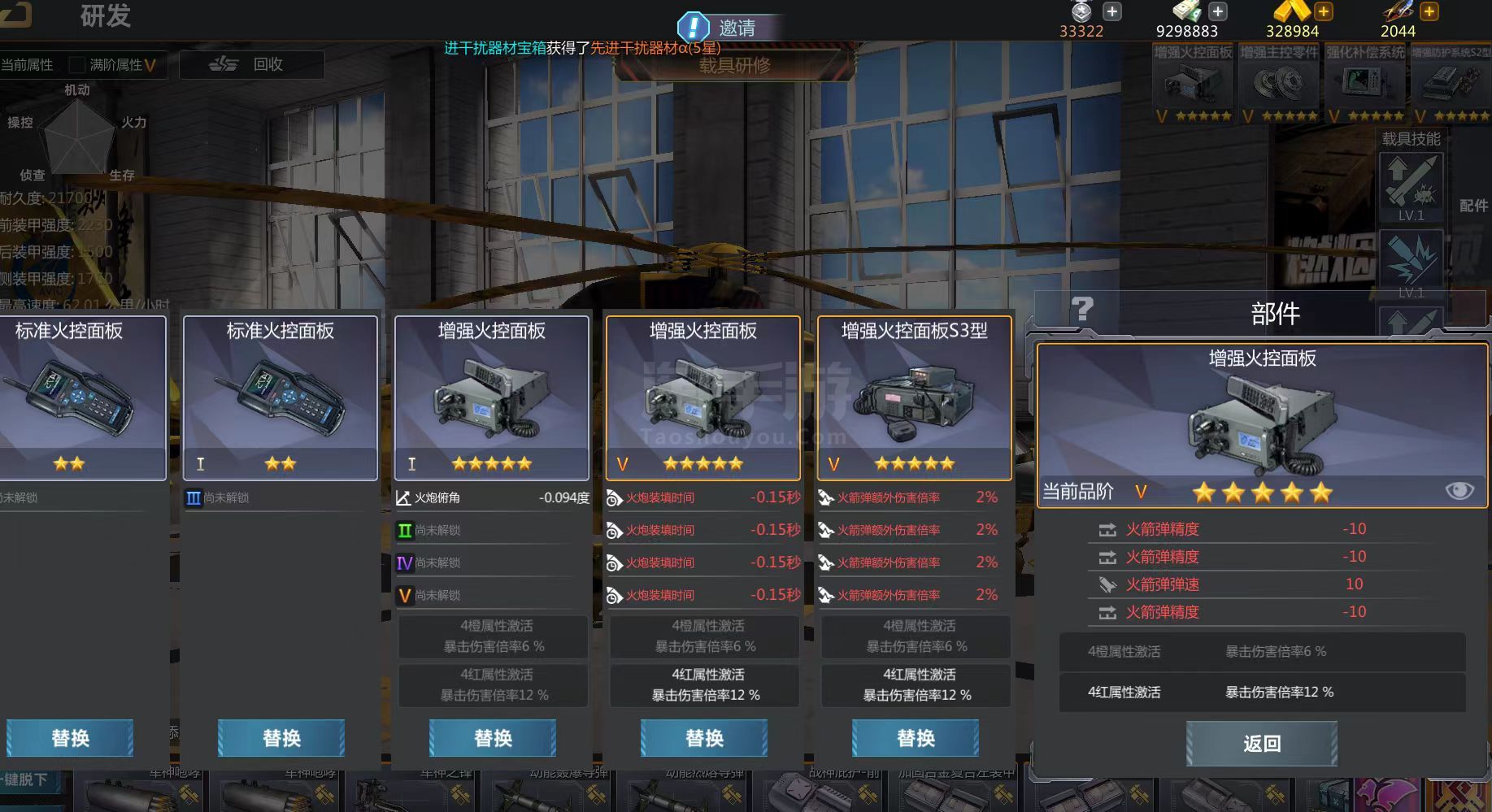This screenshot has width=1492, height=812.
Task: Toggle the eye visibility icon in 部件 panel
Action: point(1459,490)
